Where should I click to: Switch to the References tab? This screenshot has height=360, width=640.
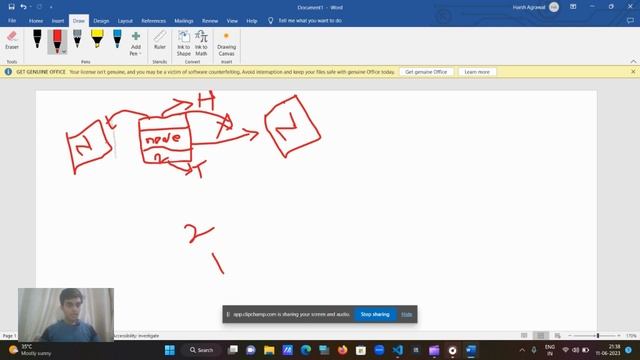[153, 20]
